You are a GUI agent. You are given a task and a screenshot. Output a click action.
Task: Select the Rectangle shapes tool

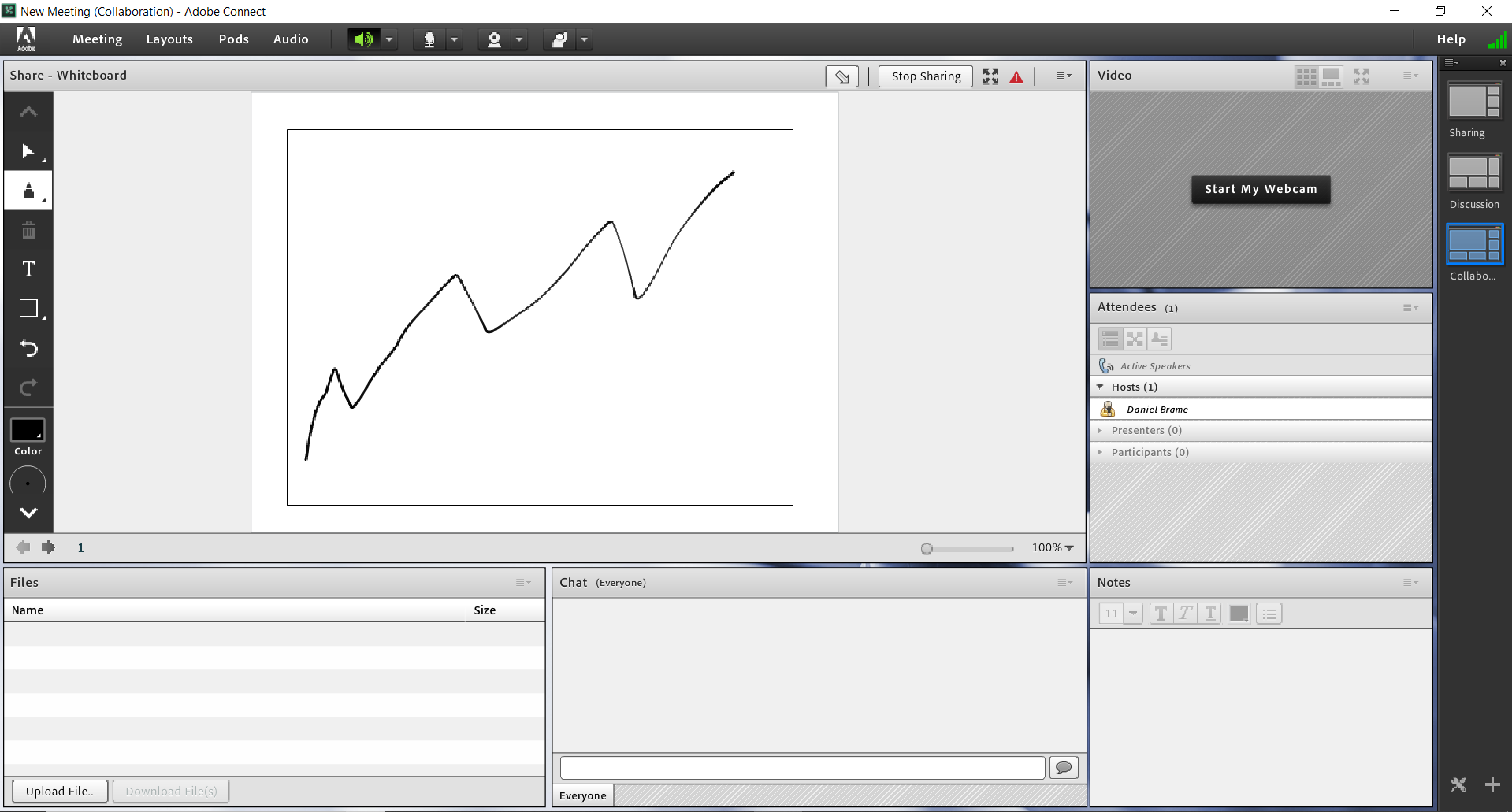[28, 309]
